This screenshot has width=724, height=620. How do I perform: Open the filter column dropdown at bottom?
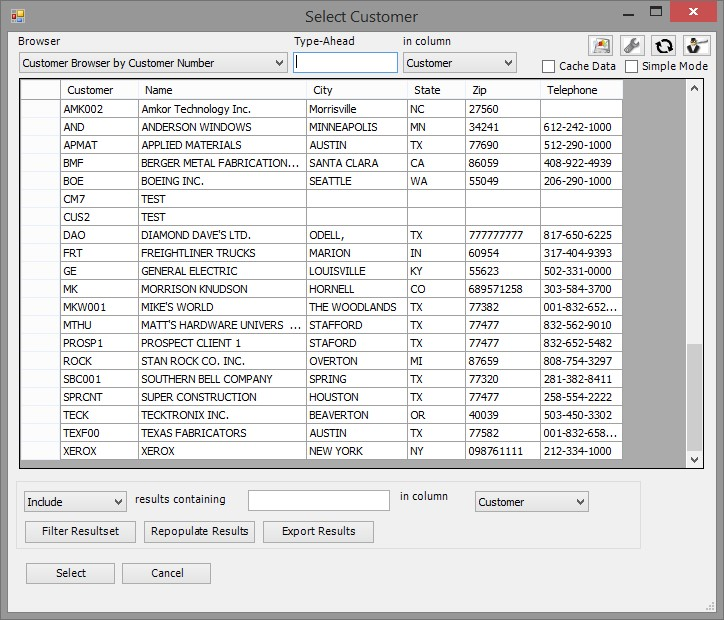(531, 502)
